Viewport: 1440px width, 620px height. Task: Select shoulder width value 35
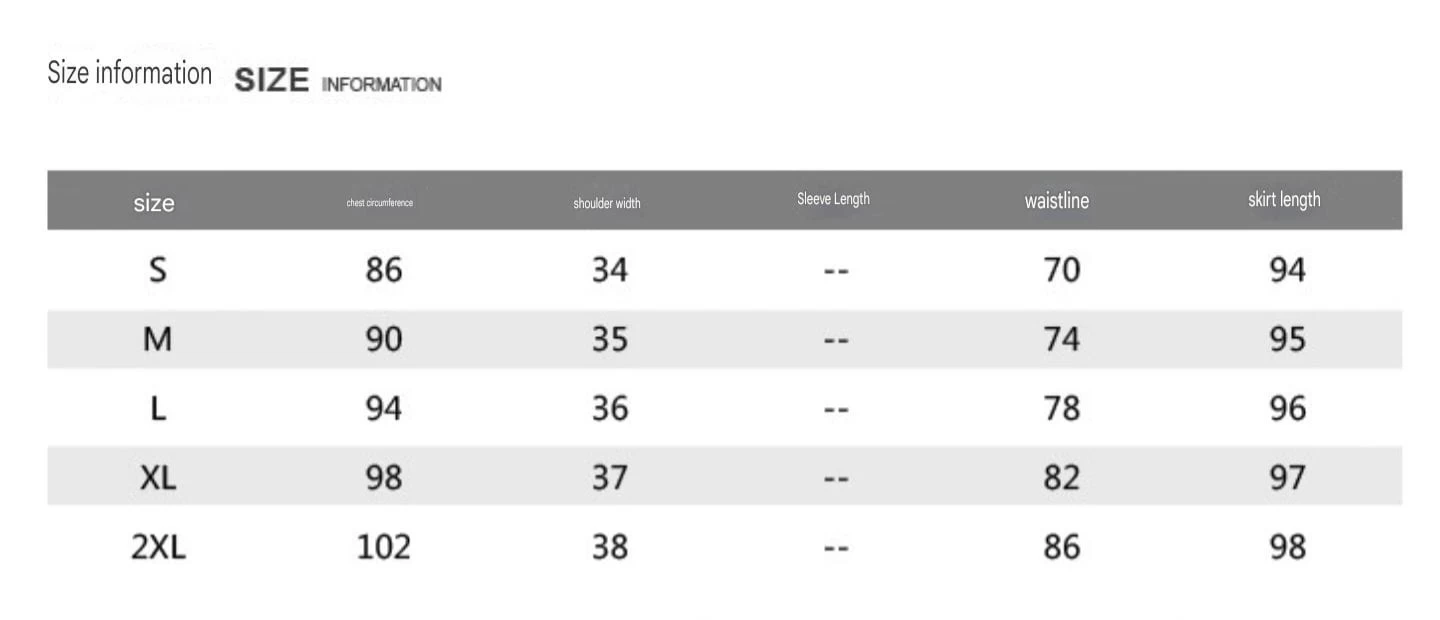[610, 339]
